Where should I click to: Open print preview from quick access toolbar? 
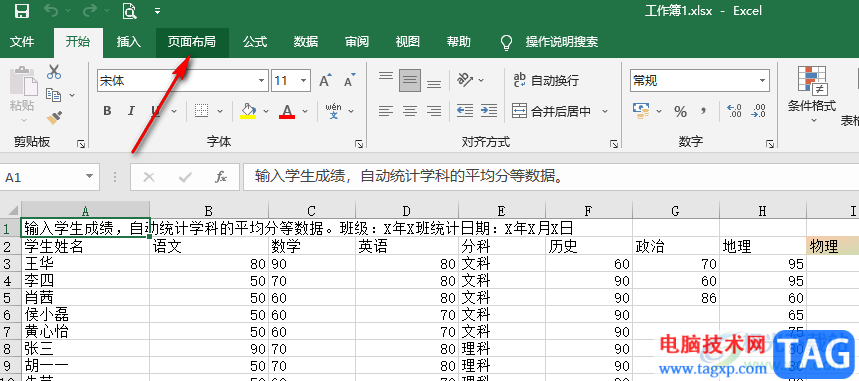click(x=130, y=10)
